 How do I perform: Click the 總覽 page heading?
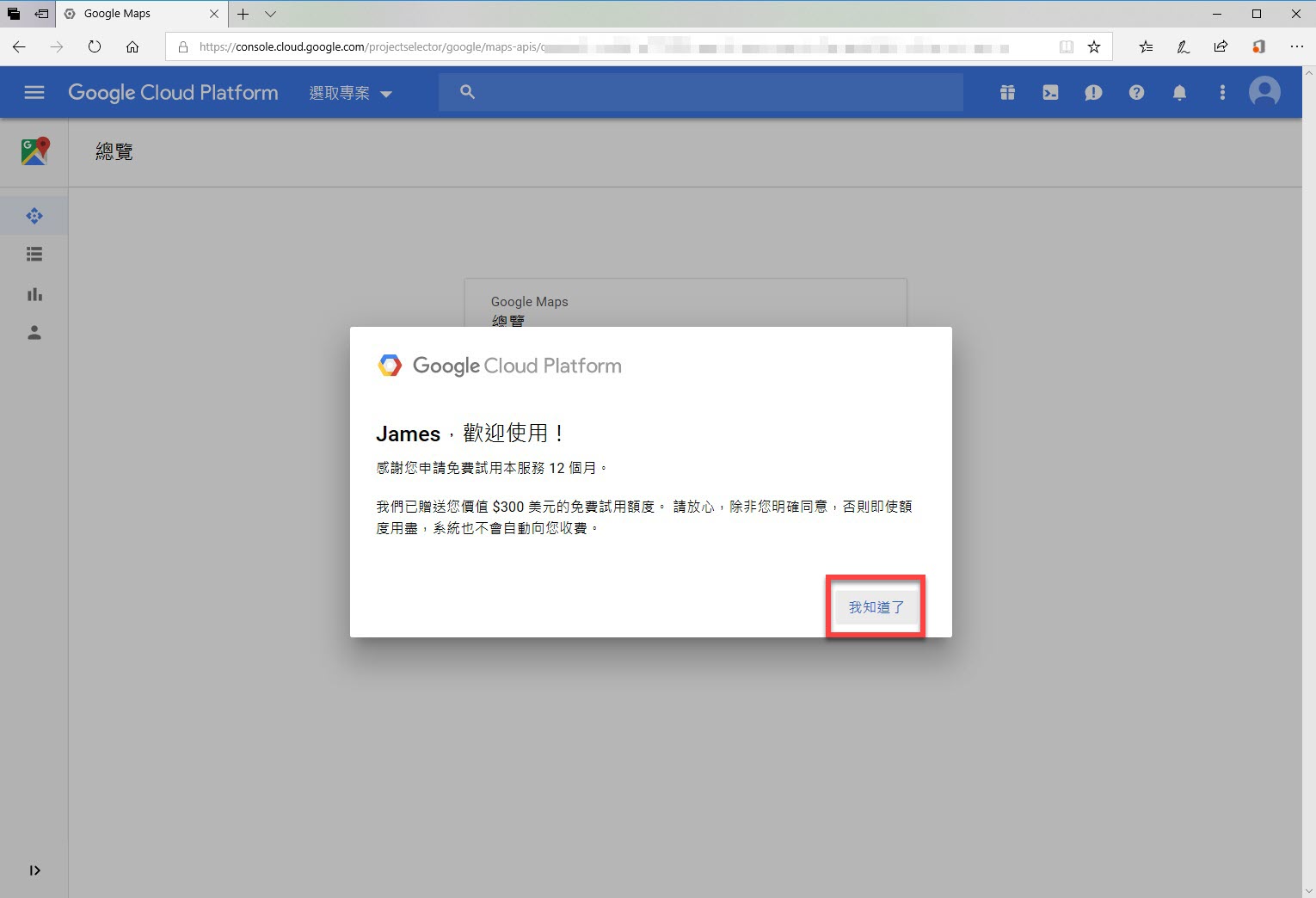tap(114, 152)
